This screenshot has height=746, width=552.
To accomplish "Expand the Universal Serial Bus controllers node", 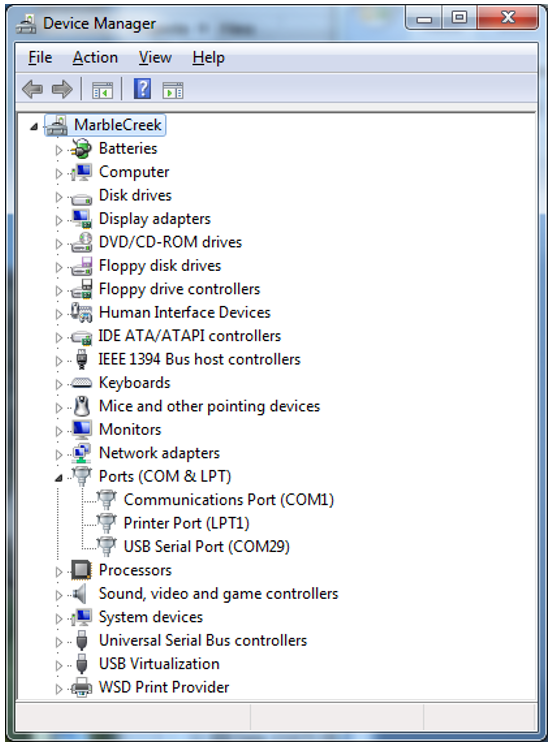I will [x=59, y=642].
